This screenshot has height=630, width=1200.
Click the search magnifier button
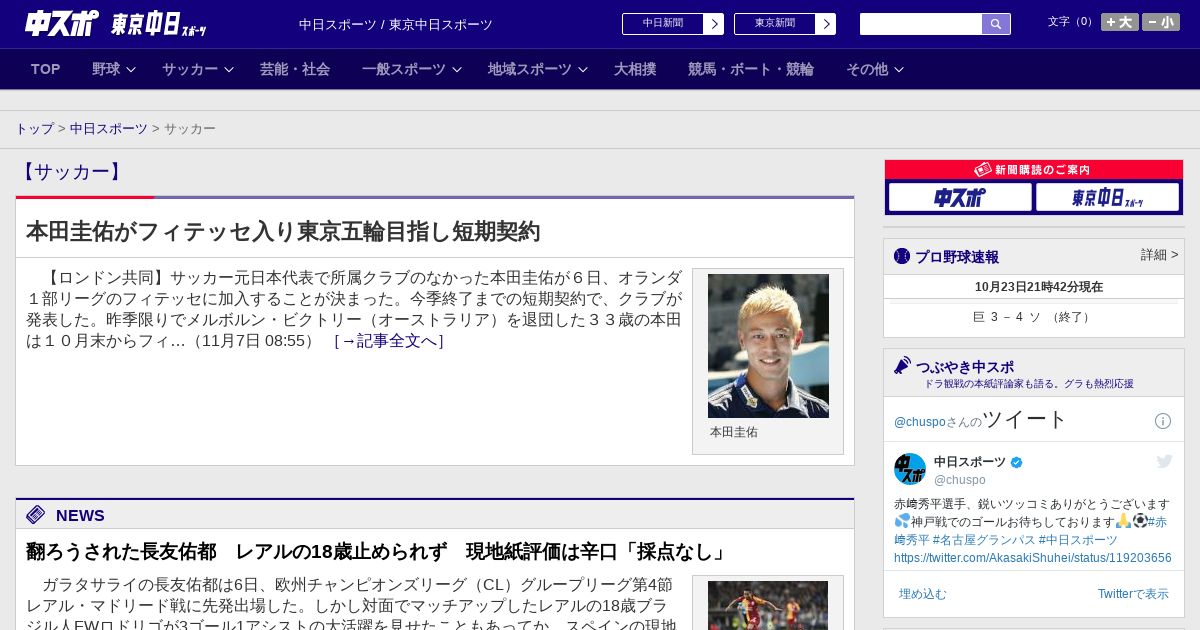tap(996, 24)
